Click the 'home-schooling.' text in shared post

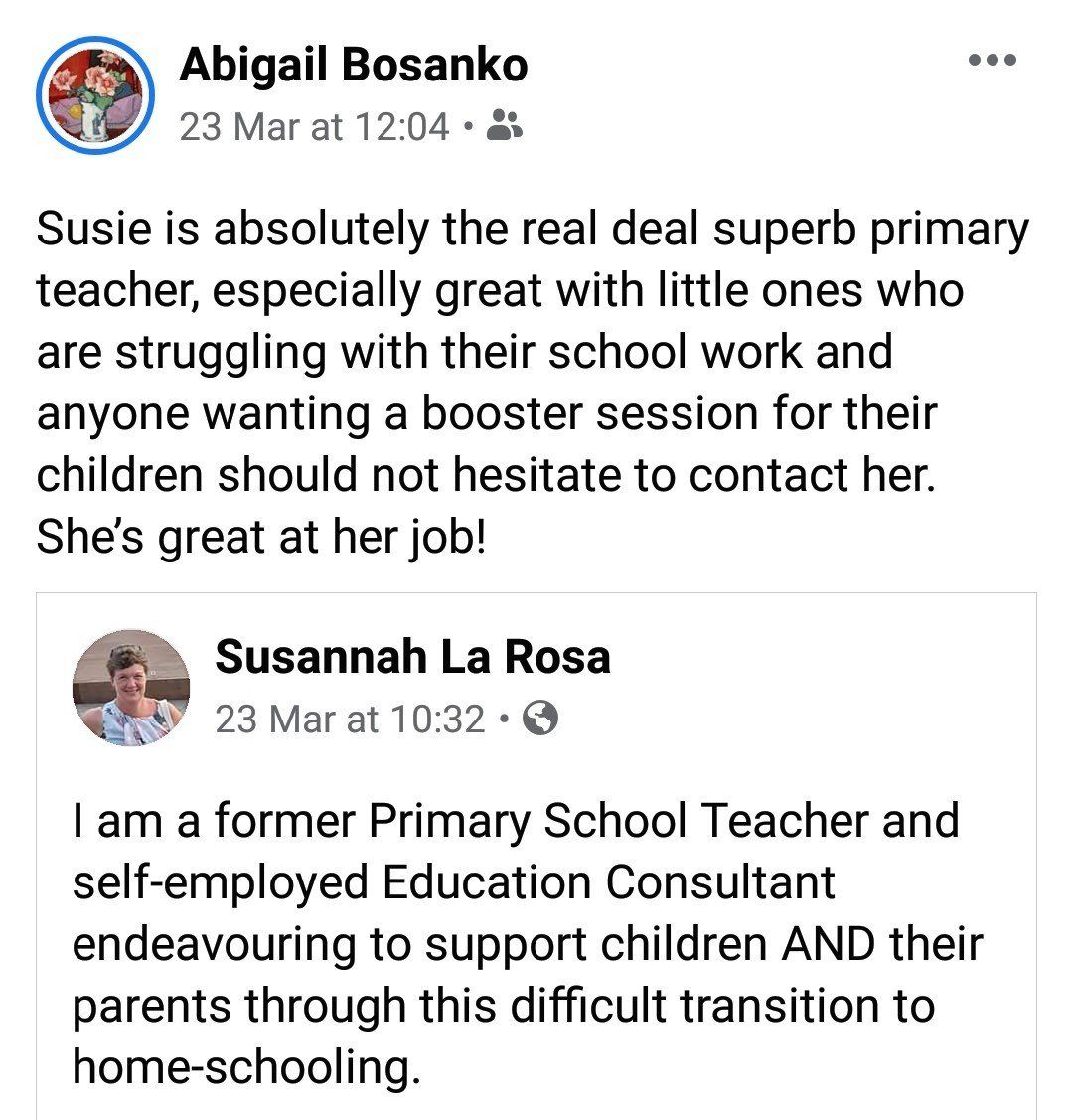pos(240,1066)
